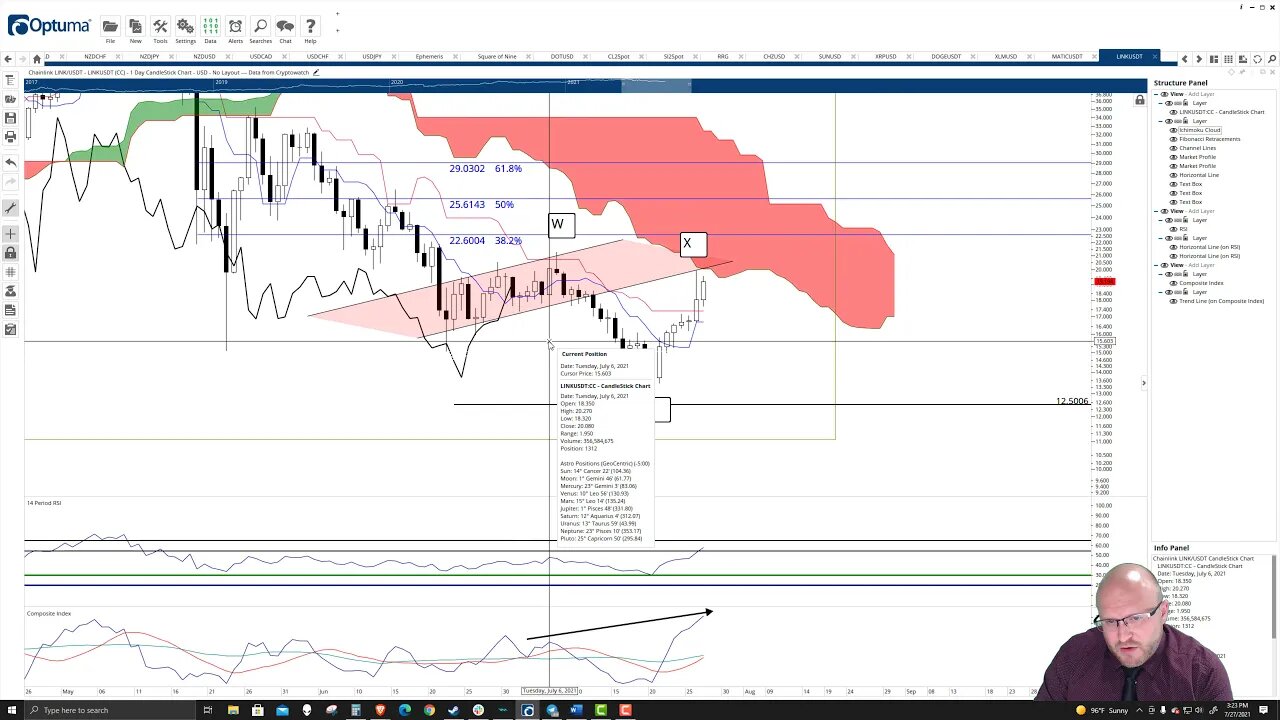Open the Settings gears icon
This screenshot has width=1280, height=720.
(x=185, y=26)
